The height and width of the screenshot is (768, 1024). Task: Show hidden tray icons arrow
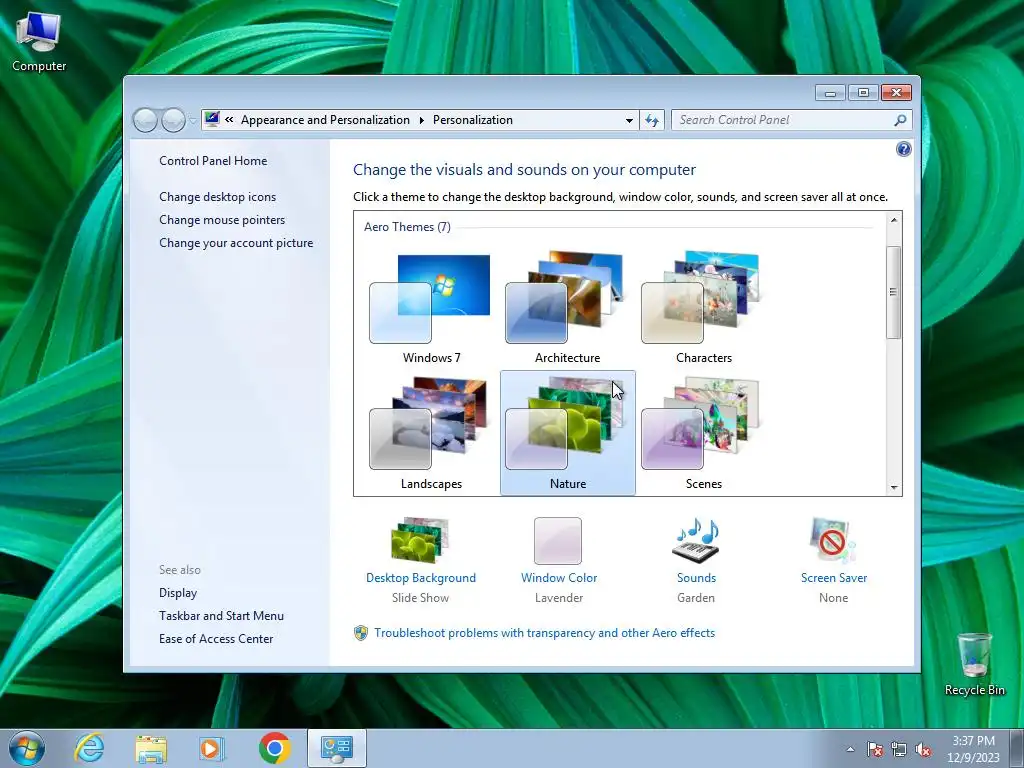coord(850,749)
